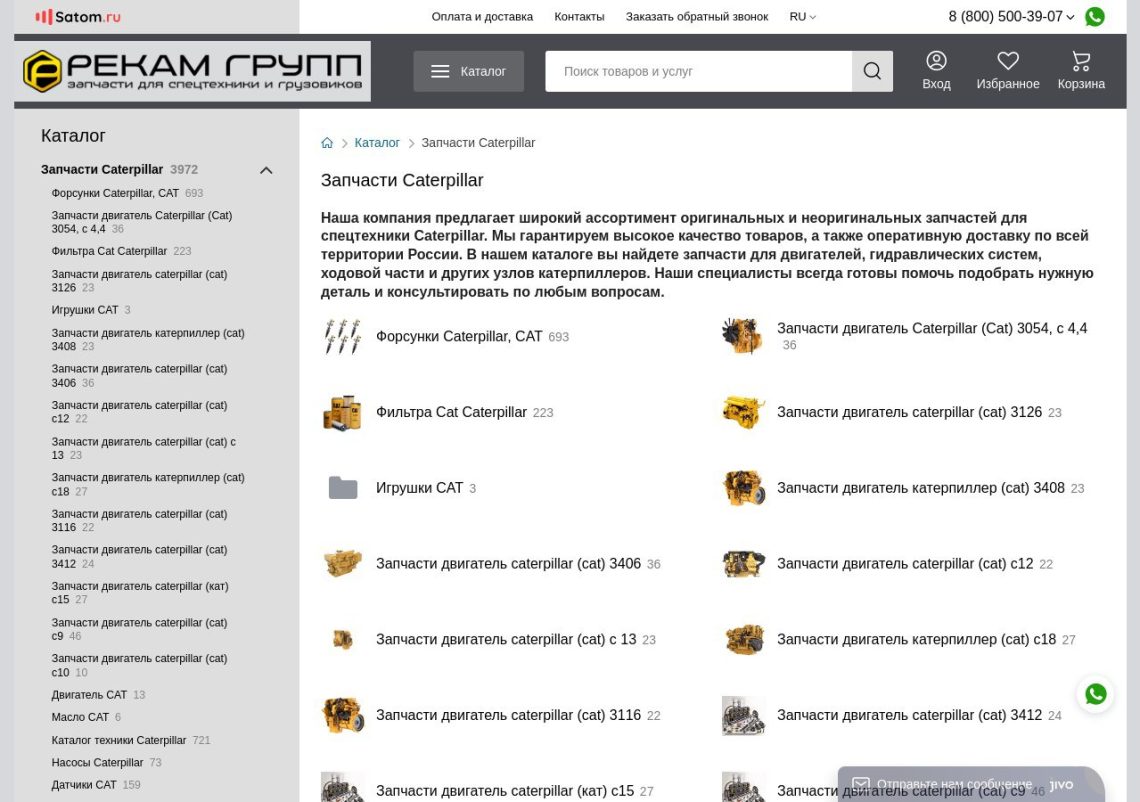Collapse the Запчасти Caterpillar sidebar section
The image size is (1140, 802).
coord(266,170)
